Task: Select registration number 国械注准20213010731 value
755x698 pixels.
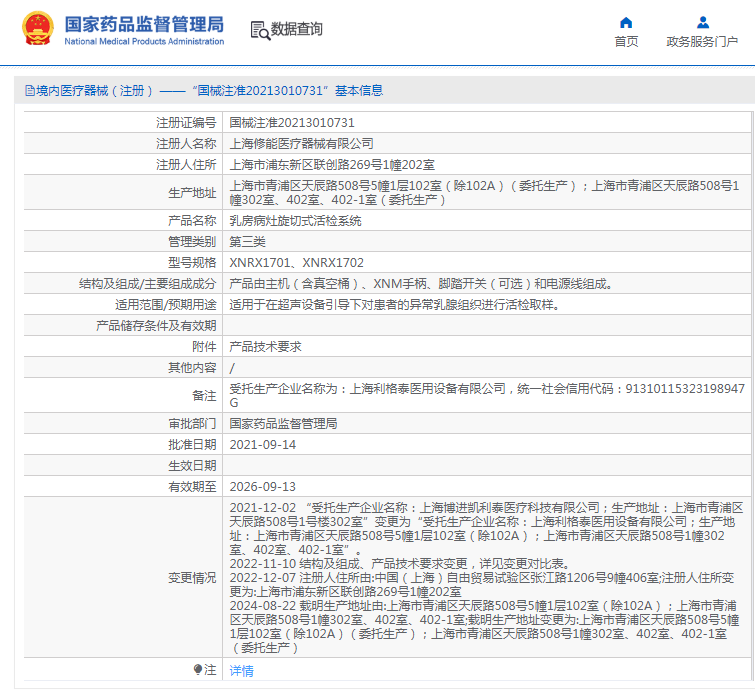Action: [x=292, y=123]
